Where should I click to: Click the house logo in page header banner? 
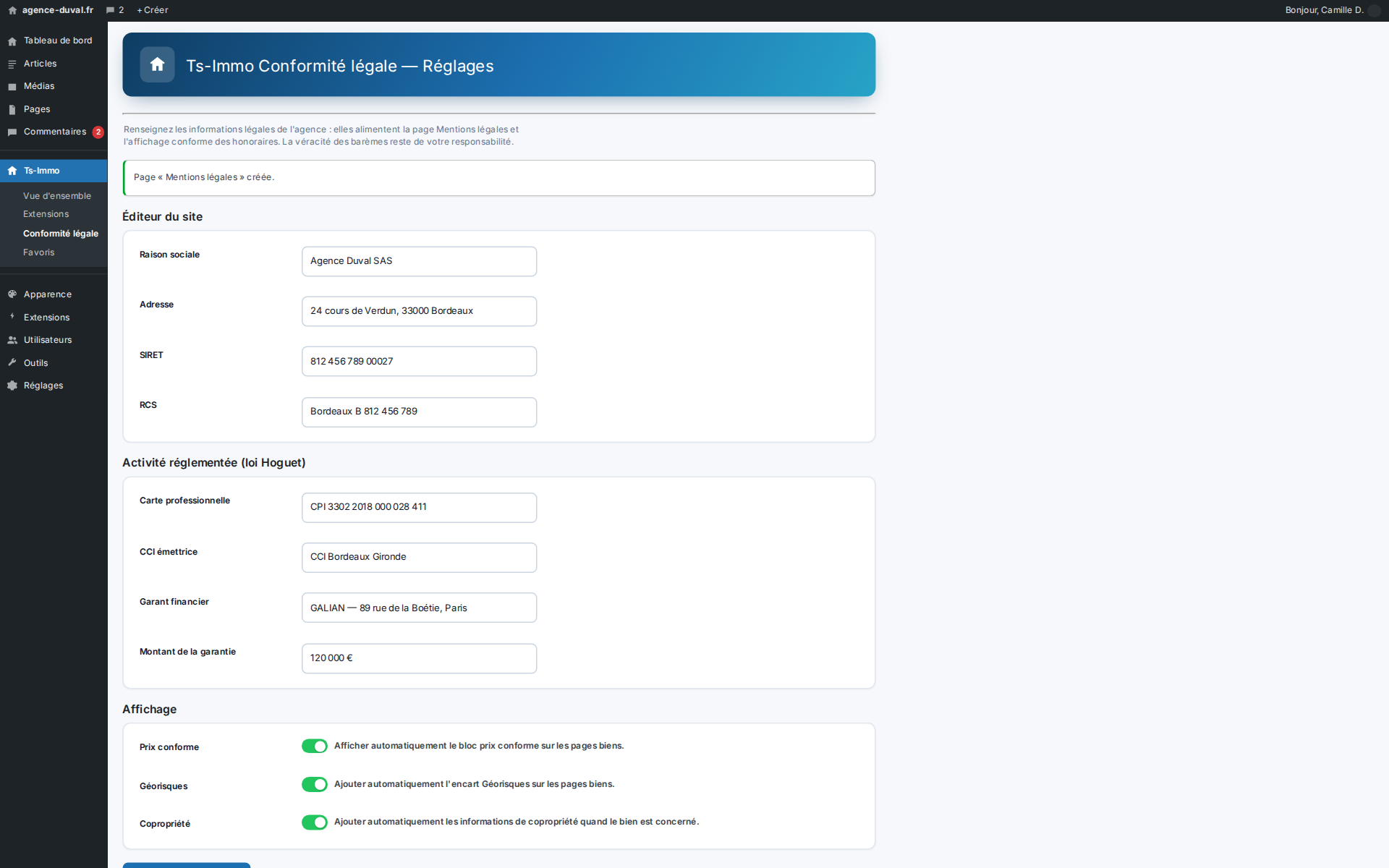coord(157,64)
